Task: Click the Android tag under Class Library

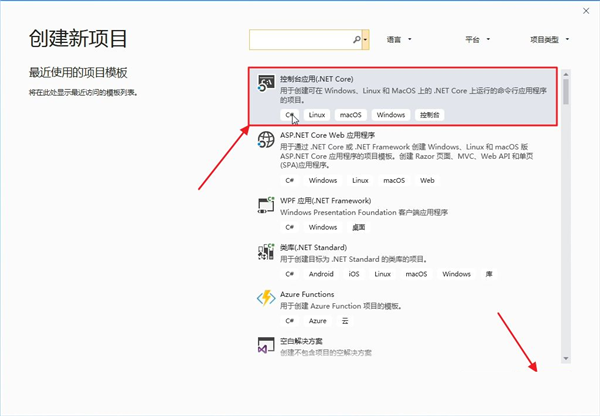Action: [x=321, y=274]
